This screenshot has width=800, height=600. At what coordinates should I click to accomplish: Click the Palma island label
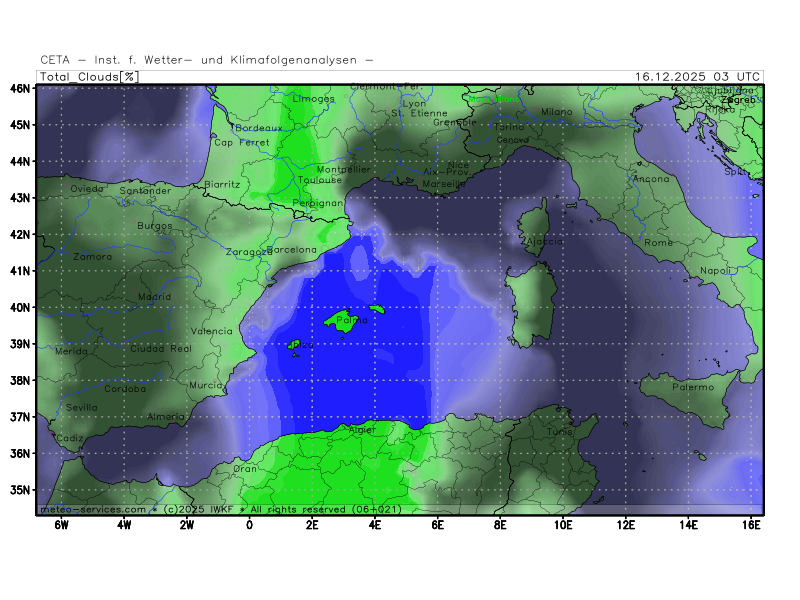(346, 322)
